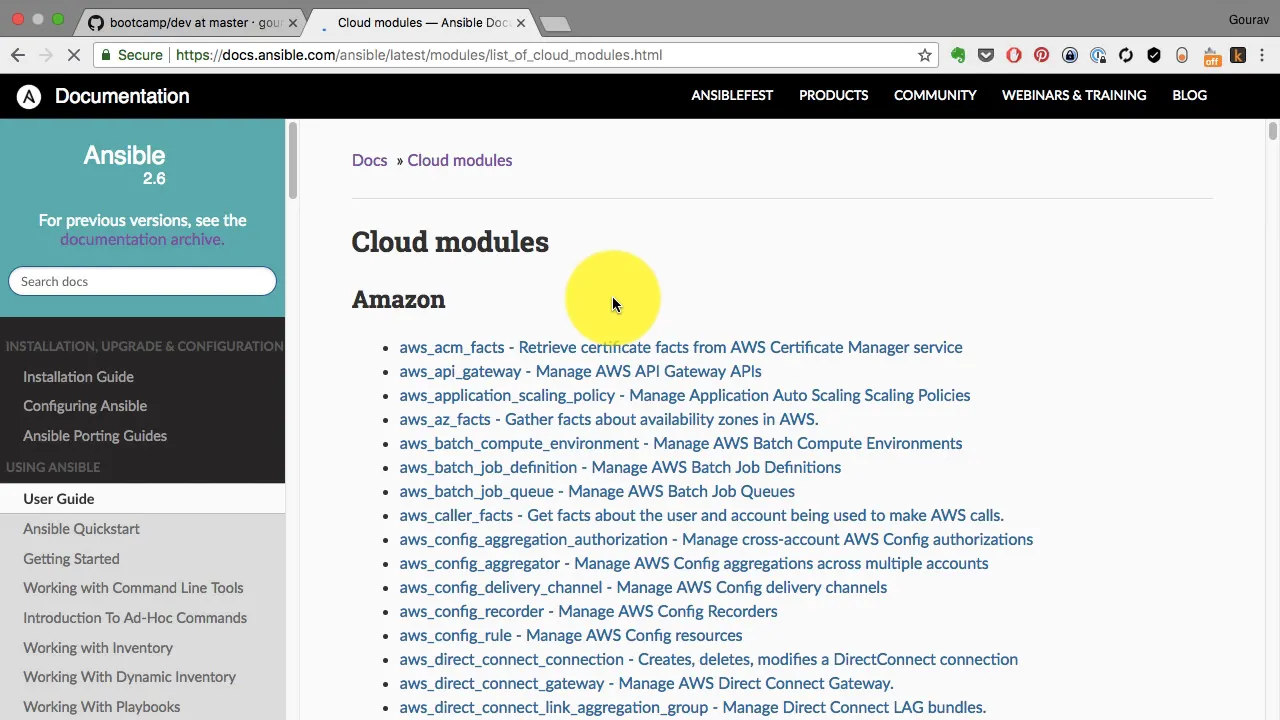Open Working With Dynamic Inventory
Viewport: 1280px width, 720px height.
129,677
